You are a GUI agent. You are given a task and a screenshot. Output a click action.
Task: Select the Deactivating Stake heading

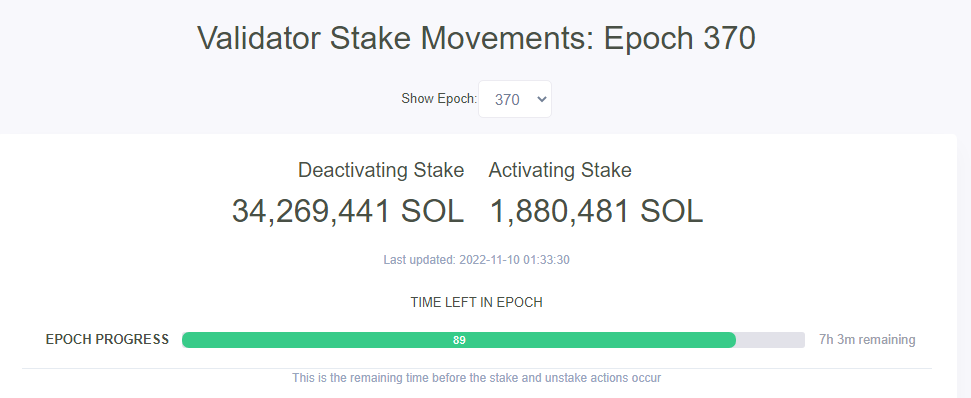click(x=381, y=170)
